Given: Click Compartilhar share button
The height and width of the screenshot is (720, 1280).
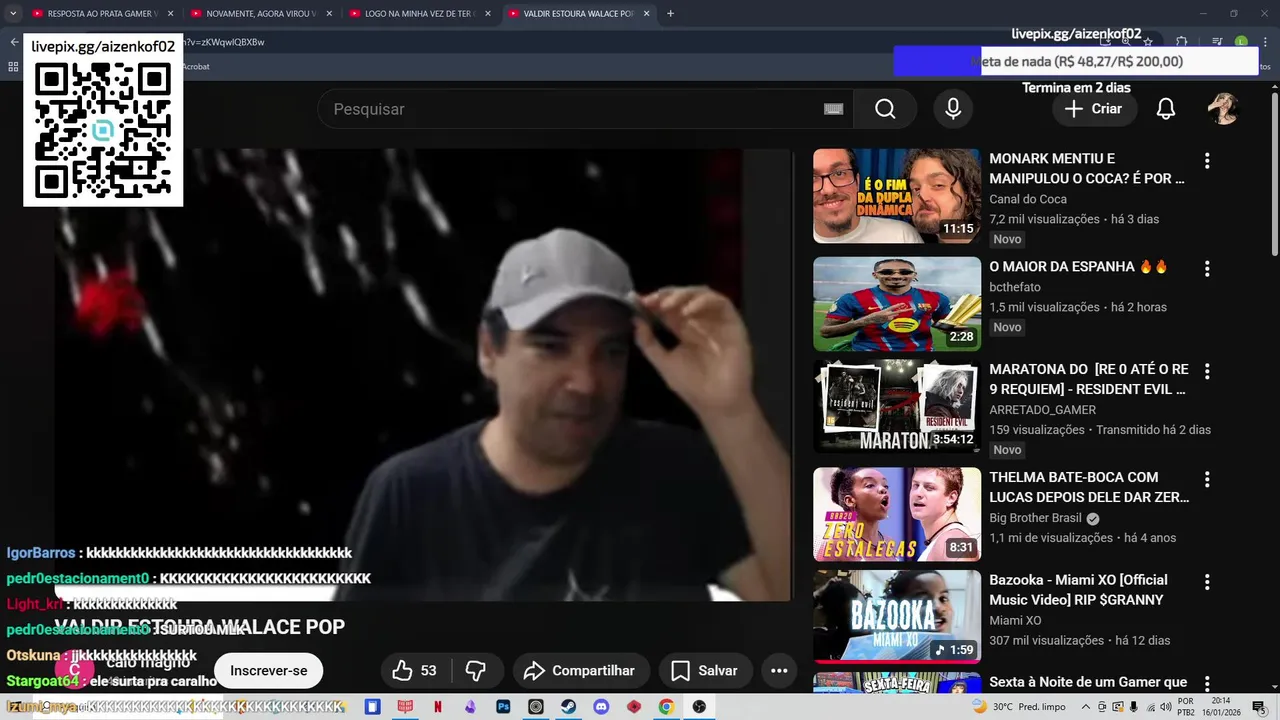Looking at the screenshot, I should tap(581, 671).
